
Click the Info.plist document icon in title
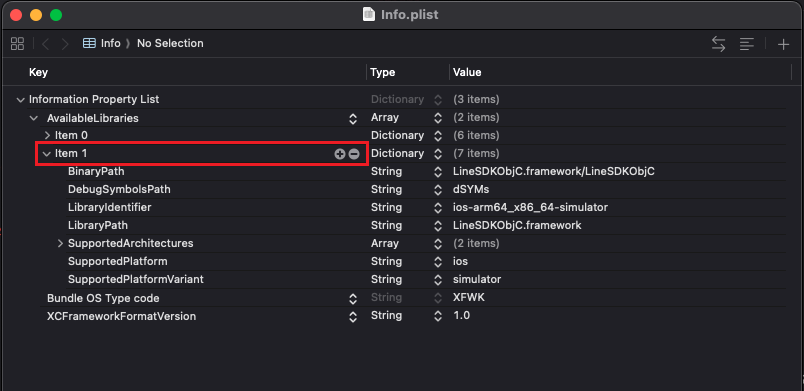tap(369, 14)
